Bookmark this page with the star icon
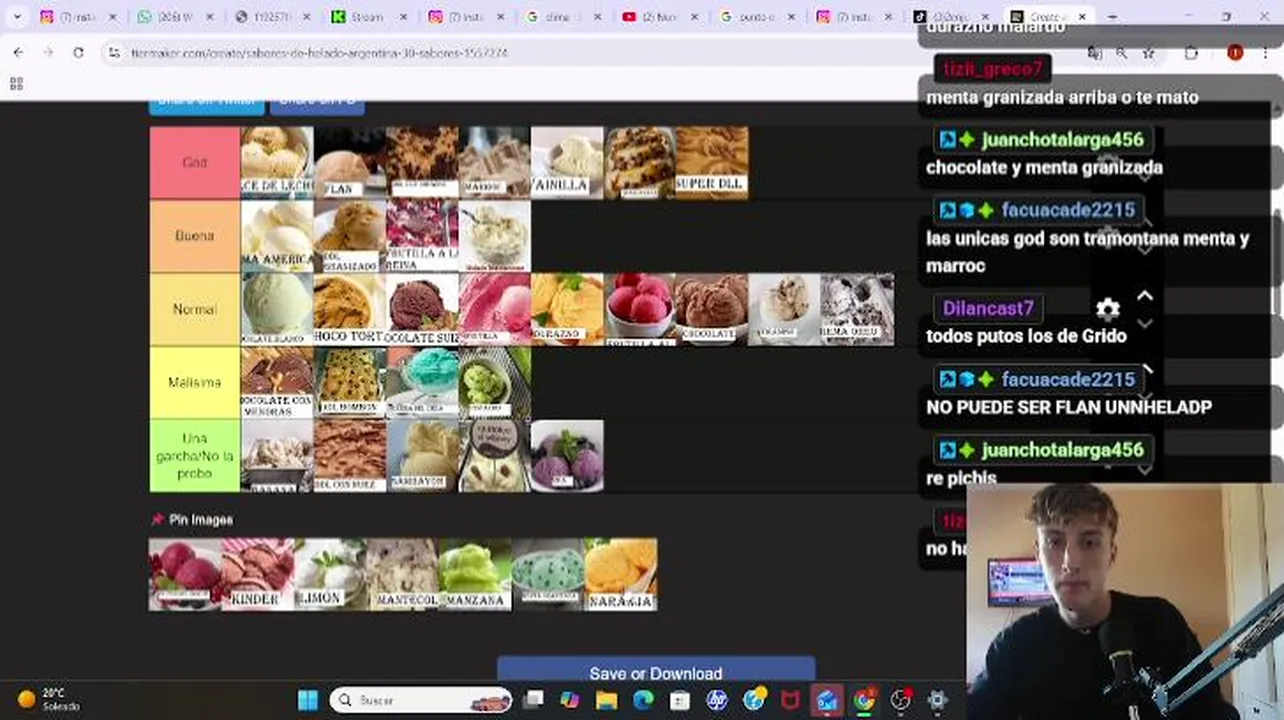 [1148, 53]
